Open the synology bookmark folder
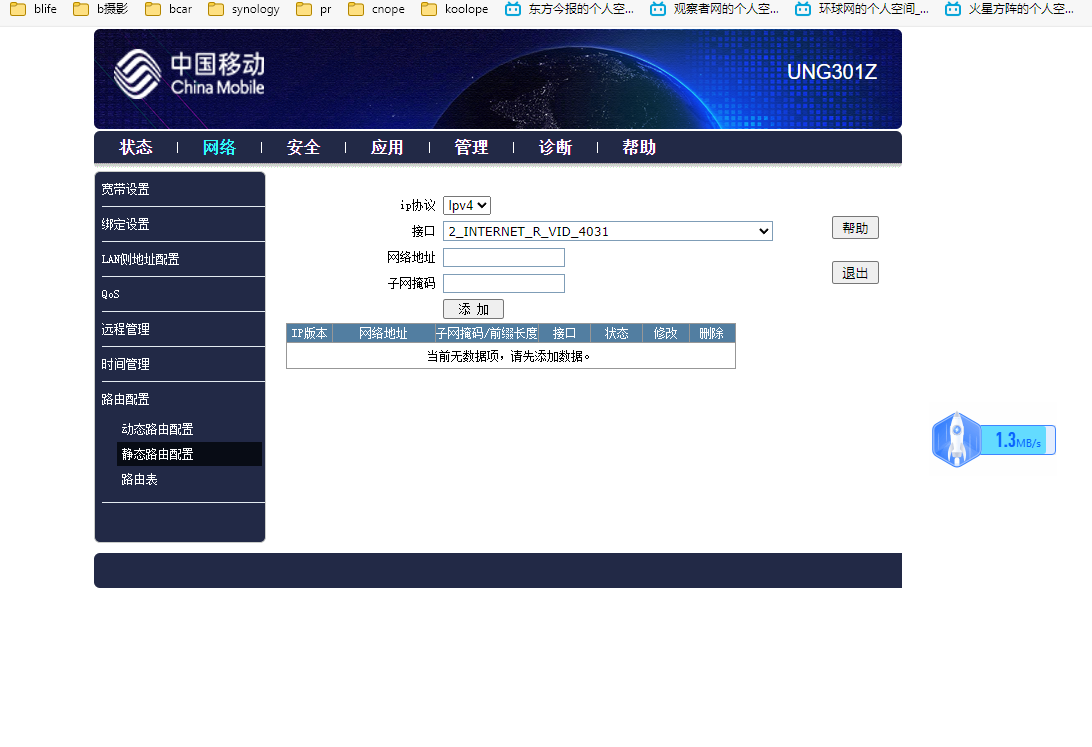 click(x=243, y=10)
